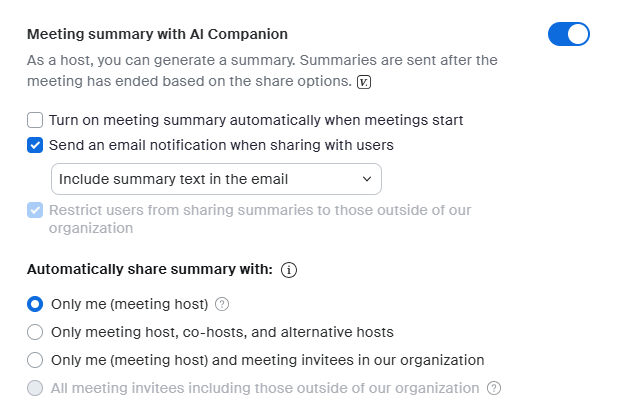Click the "Automatically share summary with:" heading

click(x=149, y=270)
